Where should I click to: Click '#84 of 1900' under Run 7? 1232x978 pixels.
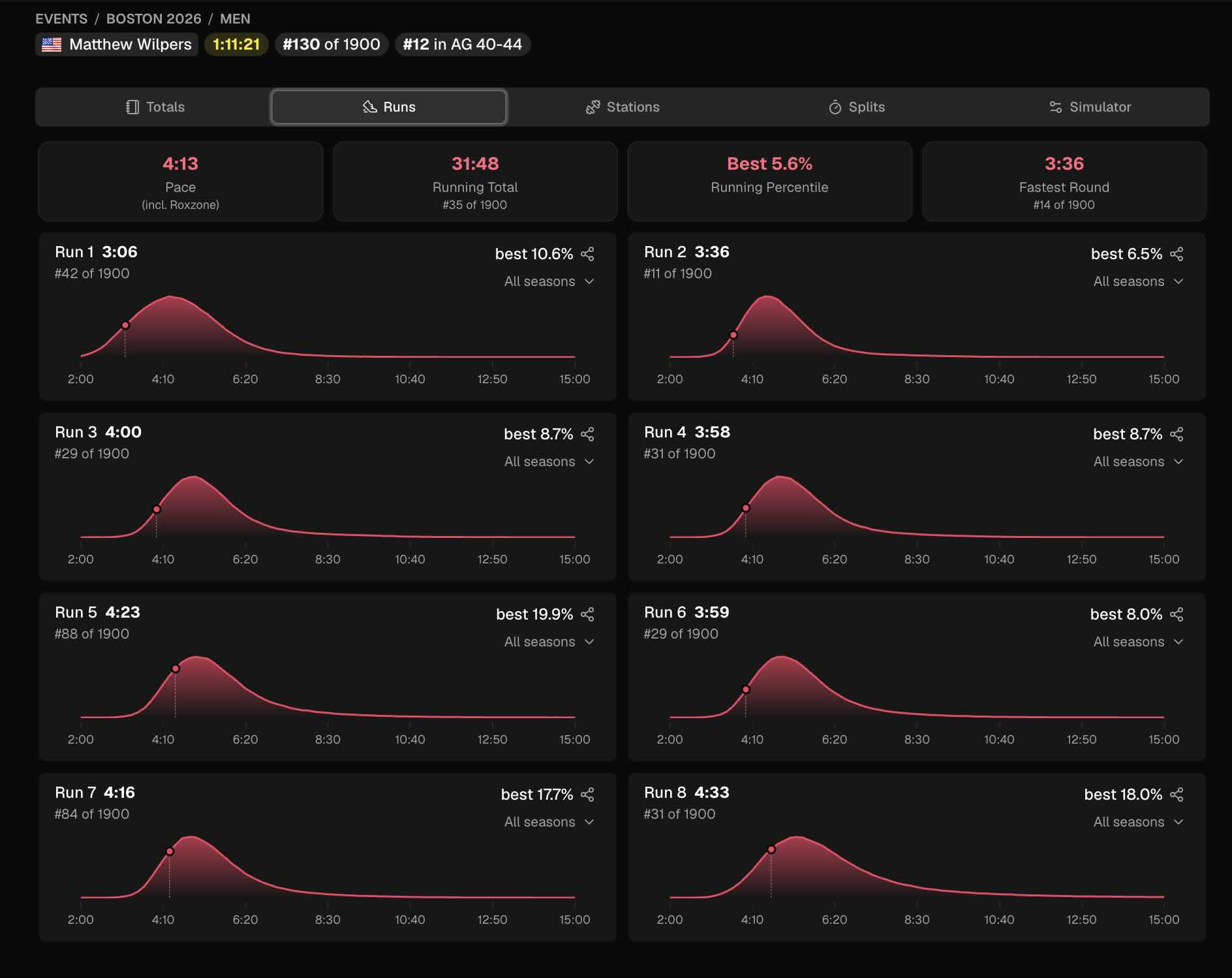pos(92,814)
